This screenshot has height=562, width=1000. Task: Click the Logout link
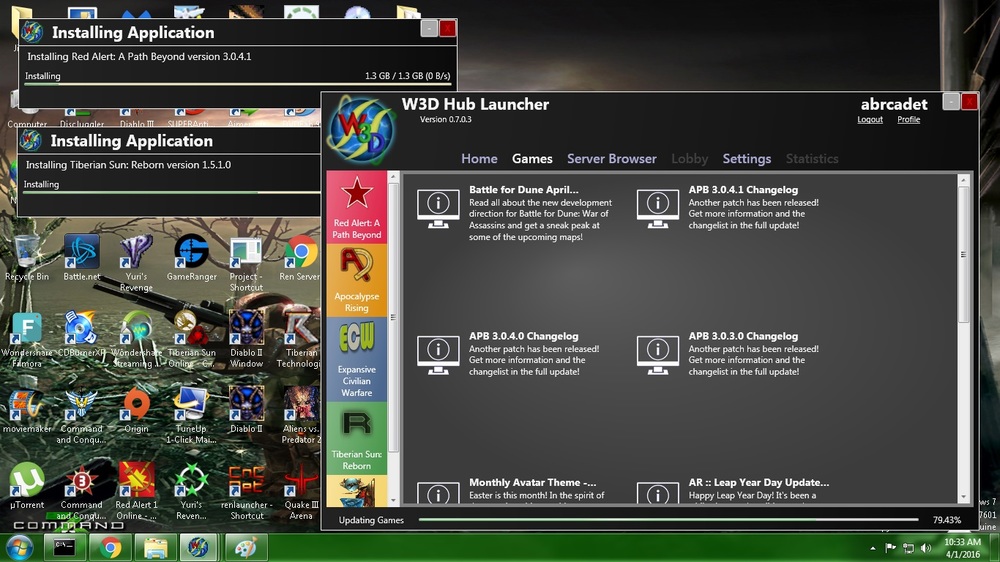(x=870, y=119)
